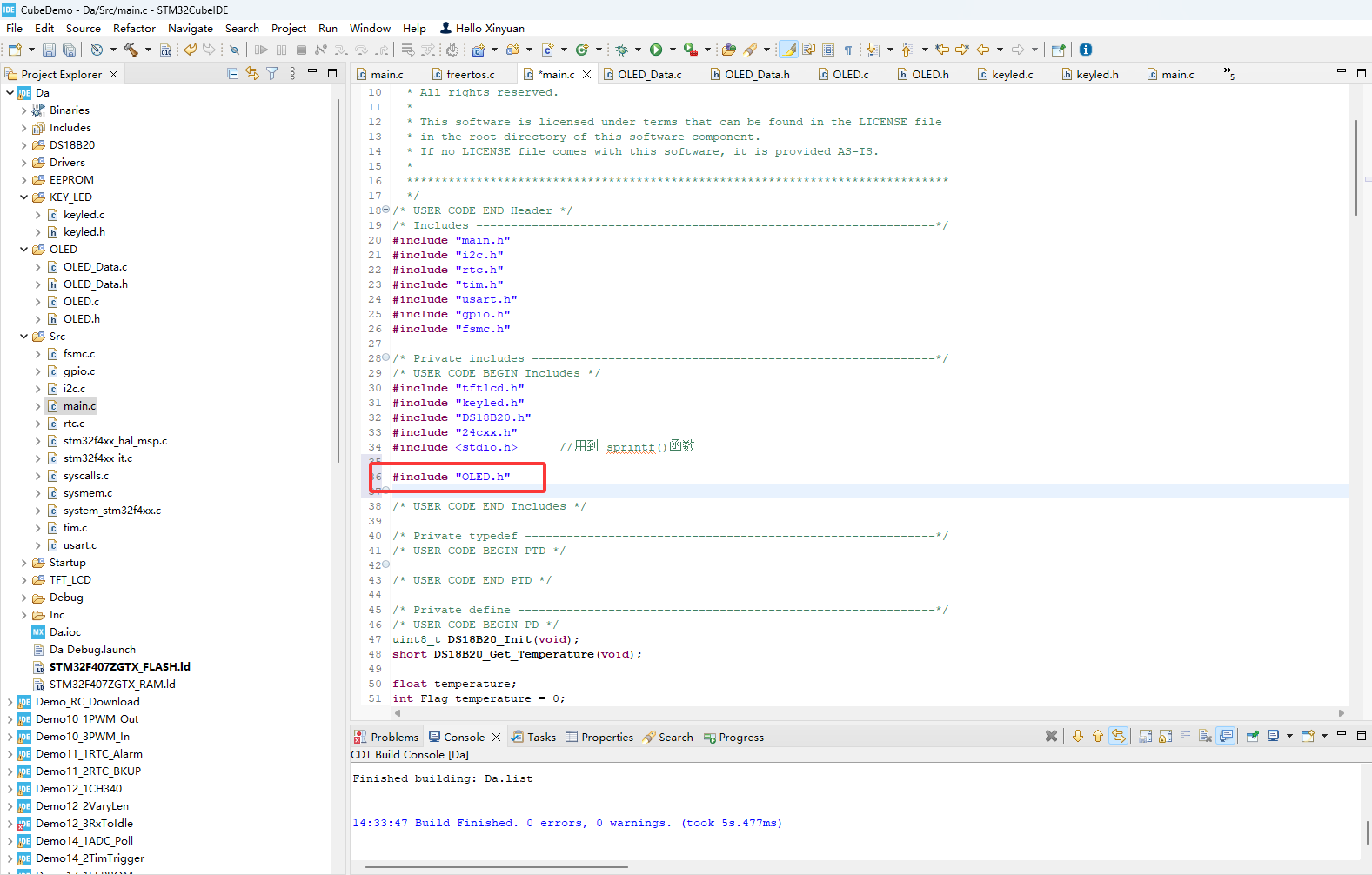Click the Remove Launch gray X in console
This screenshot has width=1372, height=875.
[x=1051, y=736]
